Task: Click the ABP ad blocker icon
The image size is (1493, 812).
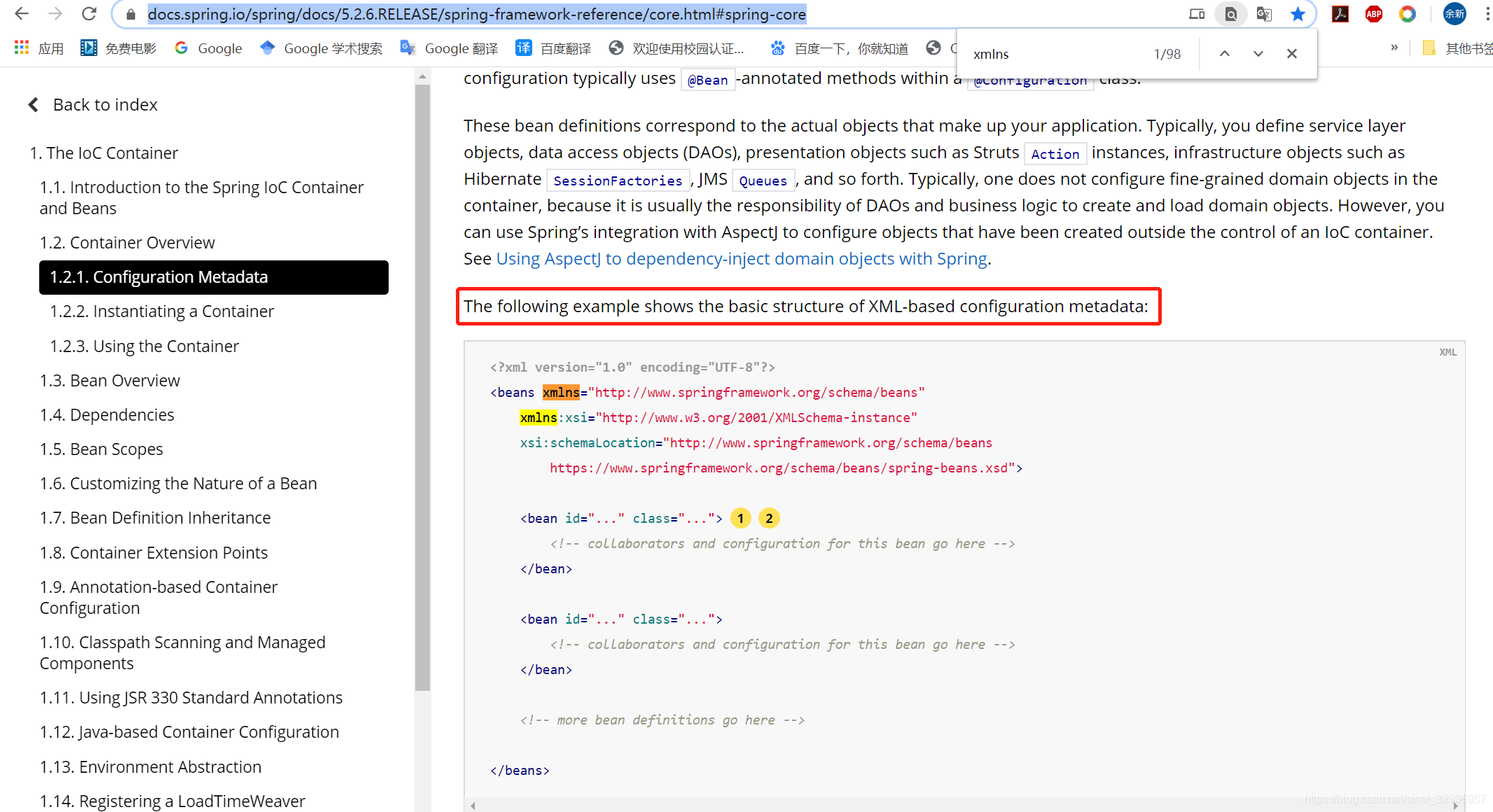Action: click(1375, 15)
